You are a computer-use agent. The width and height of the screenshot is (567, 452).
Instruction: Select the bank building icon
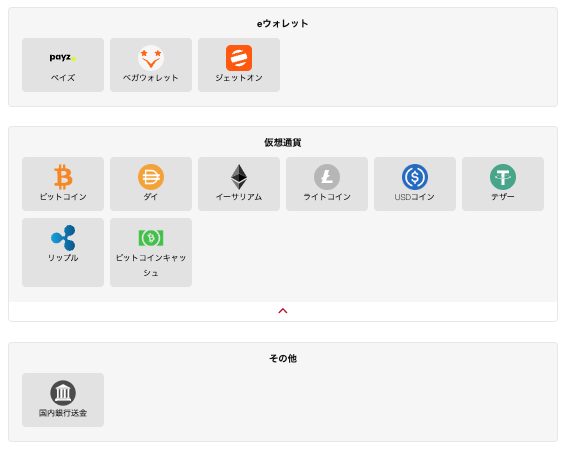tap(63, 393)
